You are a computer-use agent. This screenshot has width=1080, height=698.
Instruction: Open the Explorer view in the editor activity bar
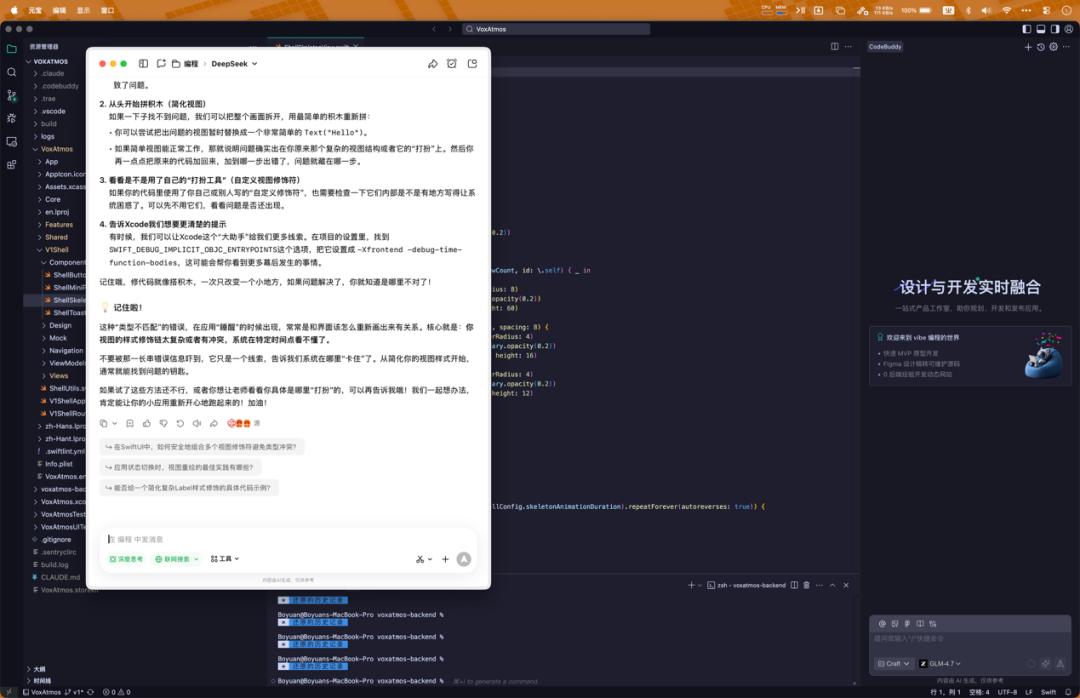pos(12,49)
